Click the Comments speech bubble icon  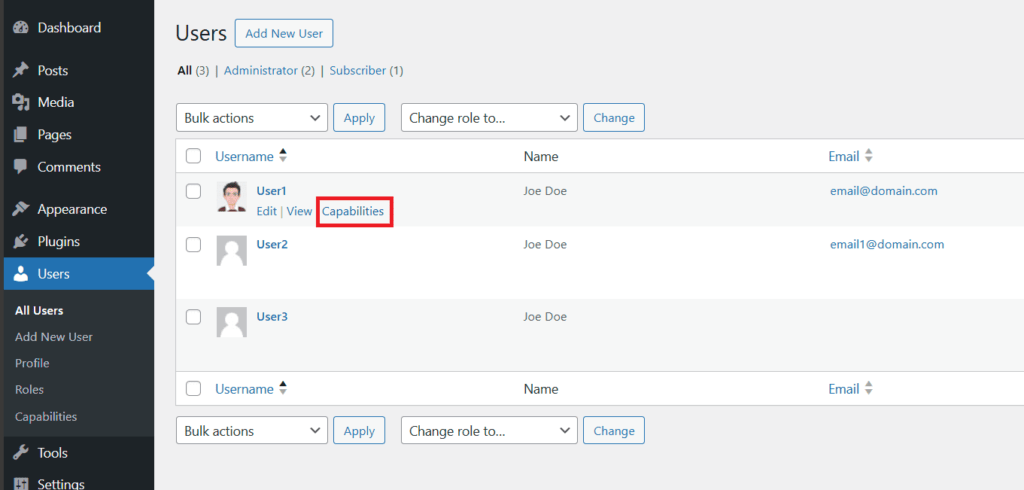20,167
